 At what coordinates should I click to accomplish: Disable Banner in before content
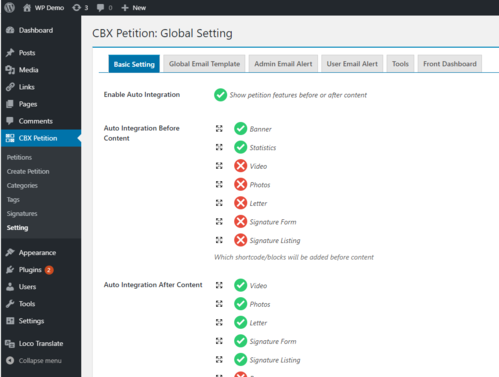coord(240,129)
